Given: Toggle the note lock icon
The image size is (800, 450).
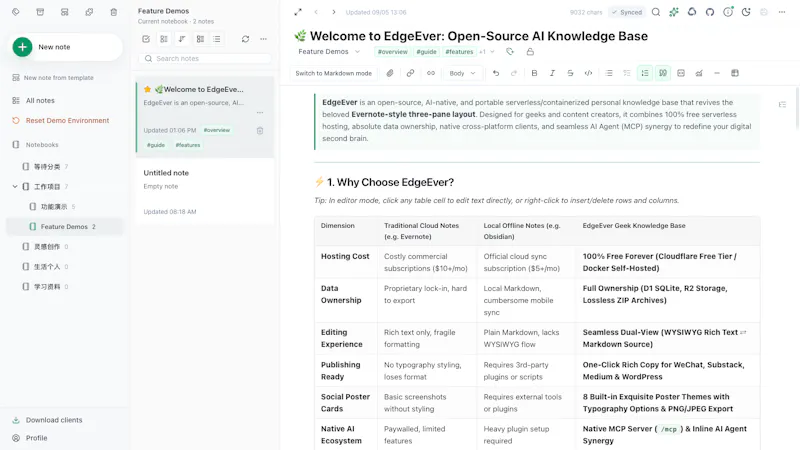Looking at the screenshot, I should pos(530,52).
